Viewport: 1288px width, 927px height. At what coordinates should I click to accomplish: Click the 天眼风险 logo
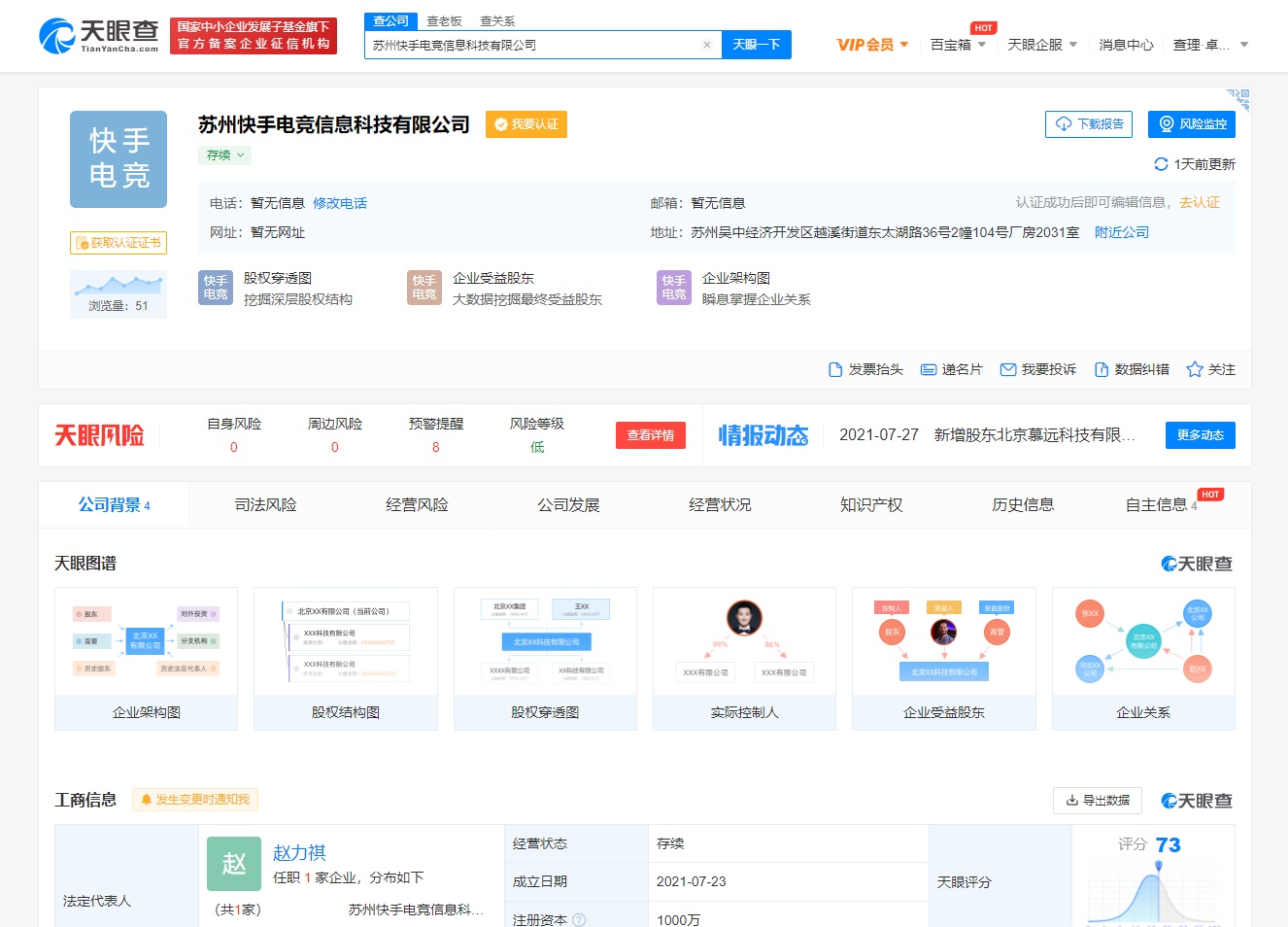pos(99,435)
